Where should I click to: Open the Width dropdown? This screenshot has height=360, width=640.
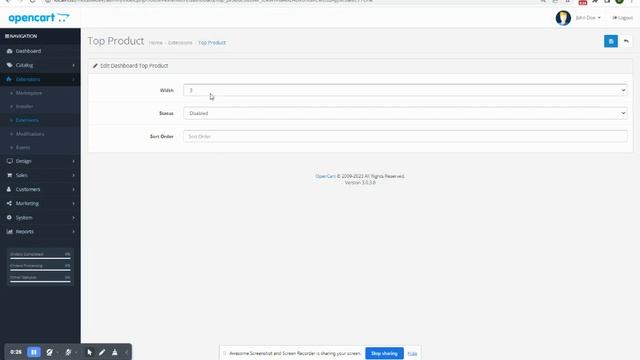(405, 90)
